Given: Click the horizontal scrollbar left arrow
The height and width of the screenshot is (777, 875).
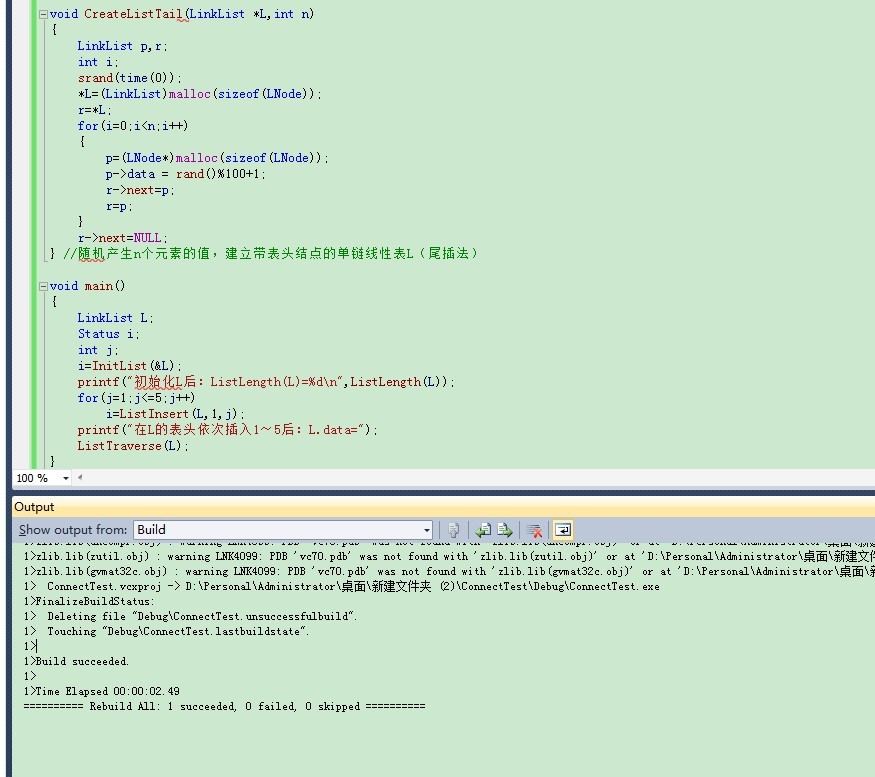Looking at the screenshot, I should 80,478.
